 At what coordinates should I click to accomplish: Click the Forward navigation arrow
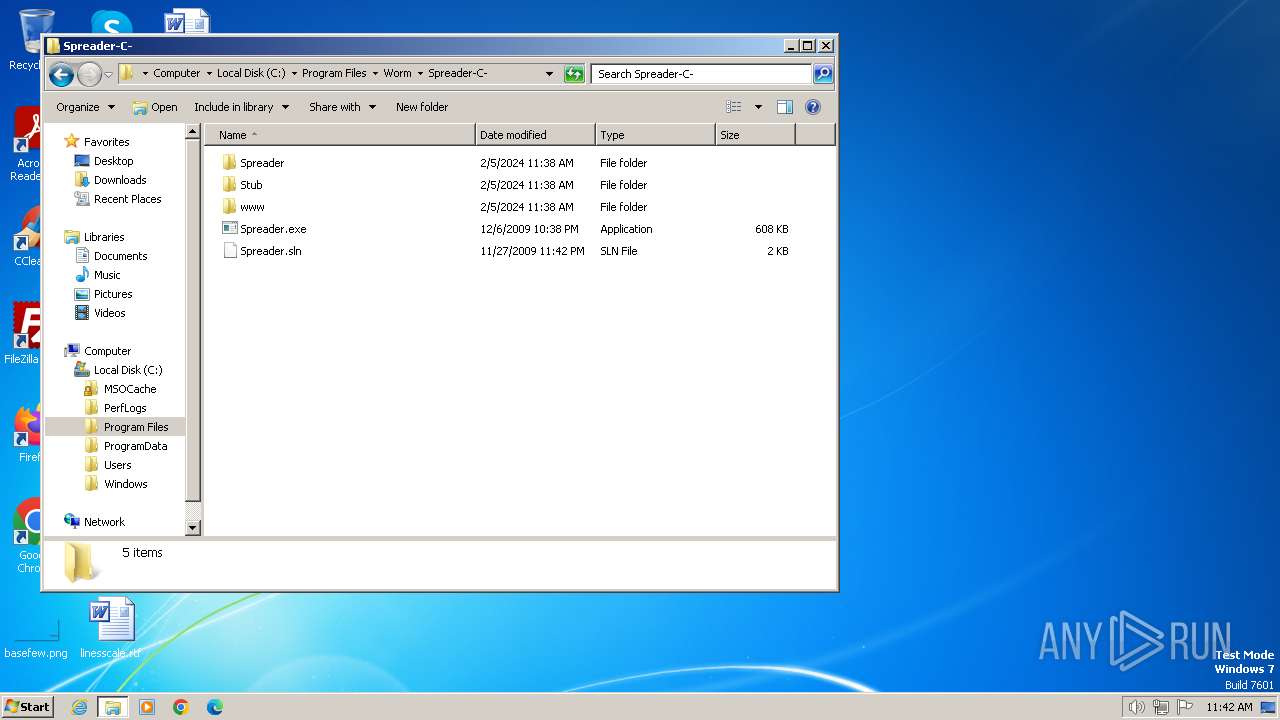(89, 74)
